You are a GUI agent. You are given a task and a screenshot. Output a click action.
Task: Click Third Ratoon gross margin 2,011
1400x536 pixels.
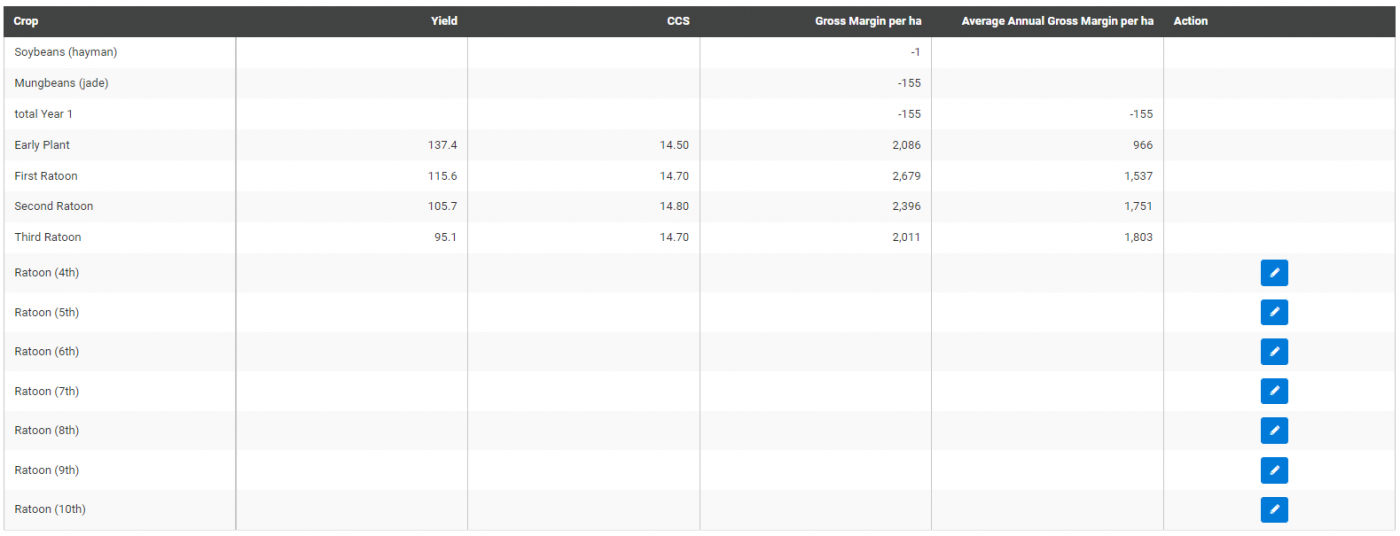pyautogui.click(x=903, y=237)
